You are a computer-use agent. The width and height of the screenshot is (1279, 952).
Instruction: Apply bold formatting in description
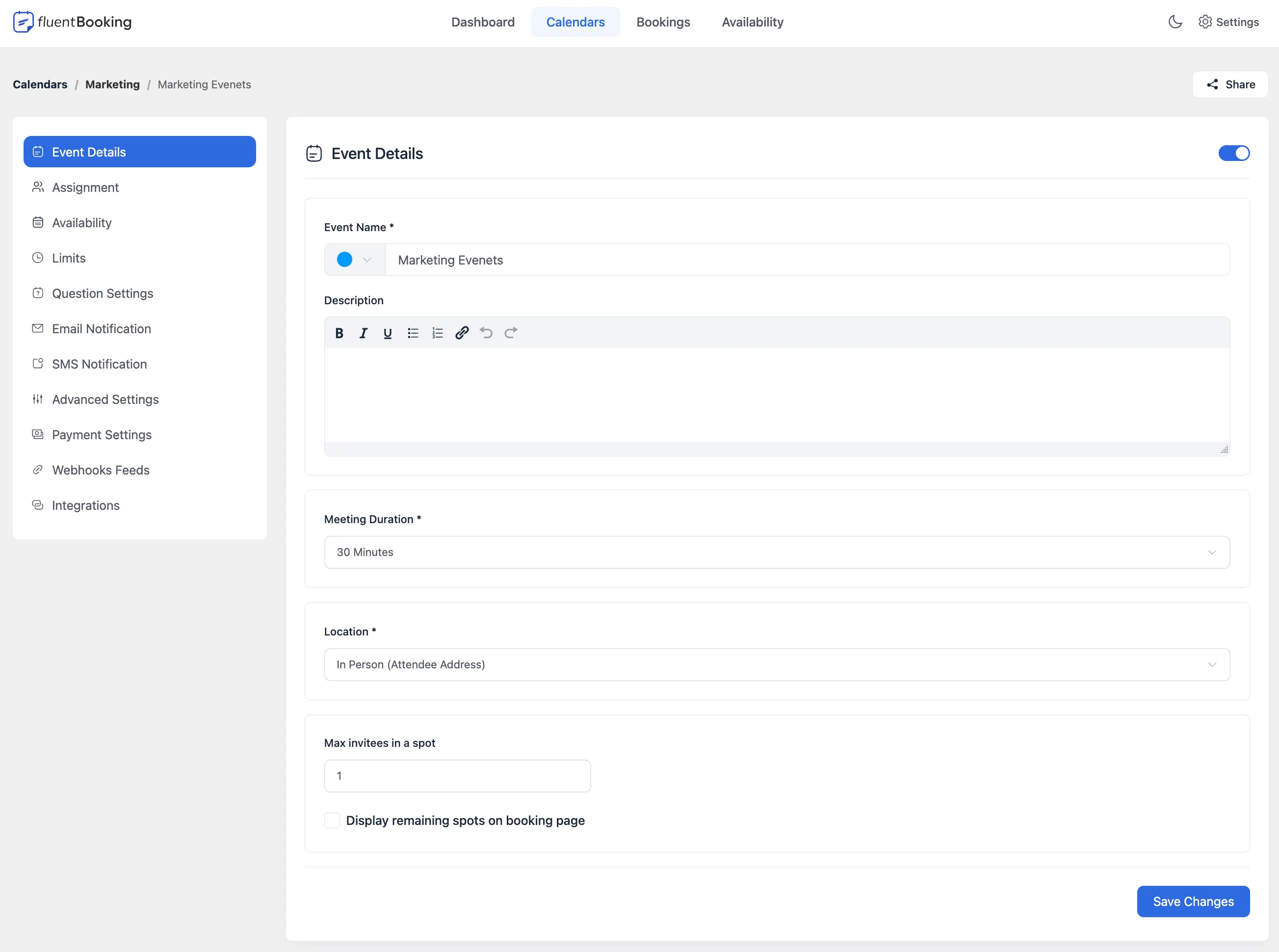click(339, 333)
